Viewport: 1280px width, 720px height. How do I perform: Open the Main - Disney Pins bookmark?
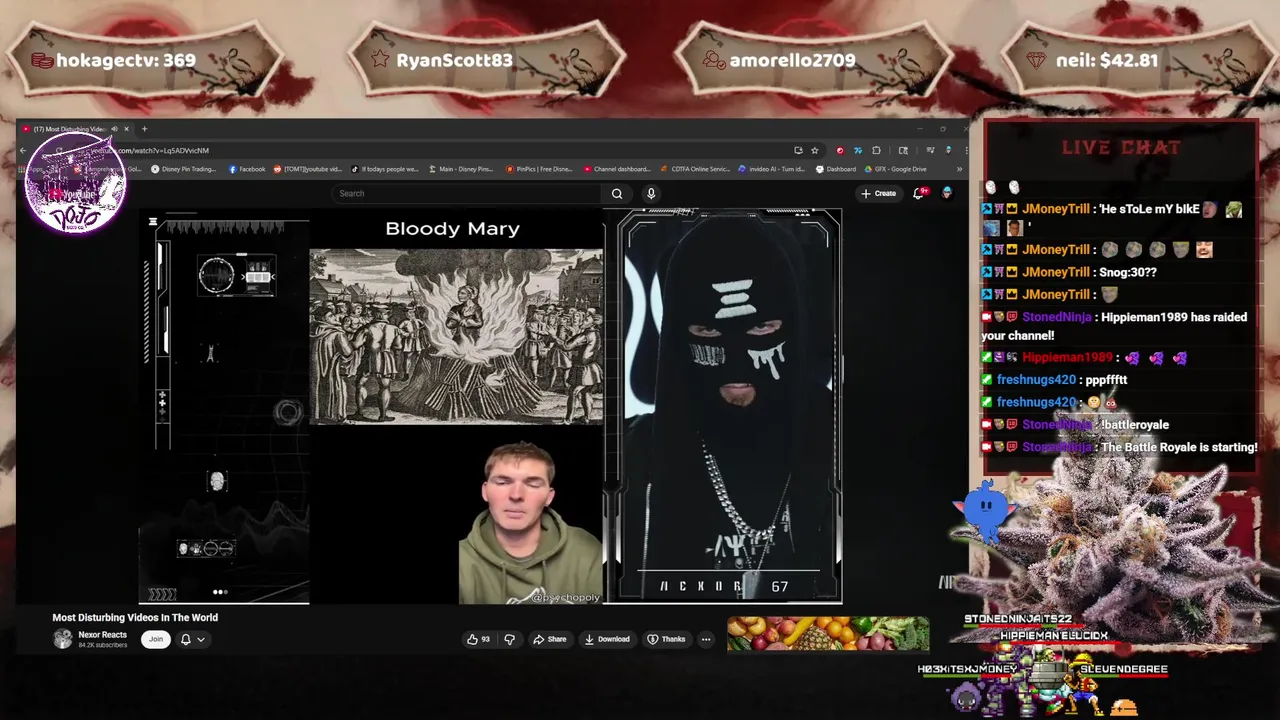click(461, 169)
